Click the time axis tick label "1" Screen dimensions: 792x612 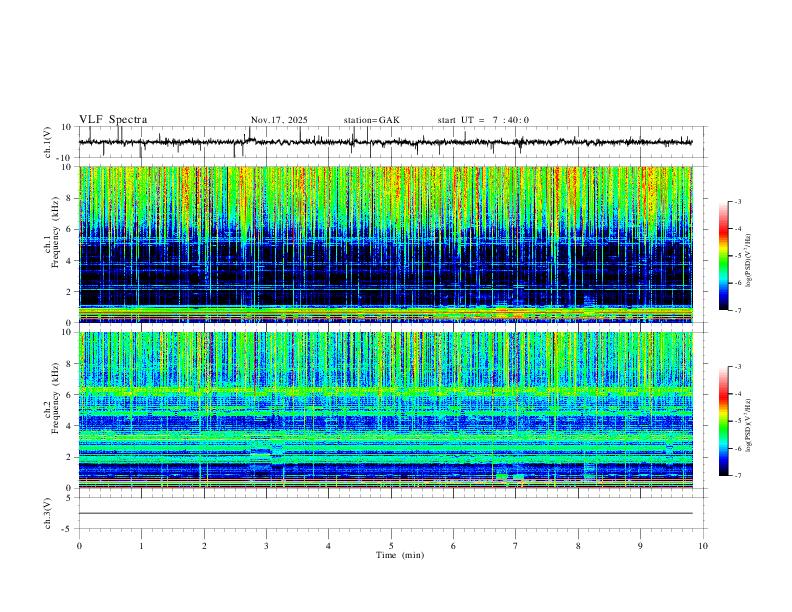point(141,546)
